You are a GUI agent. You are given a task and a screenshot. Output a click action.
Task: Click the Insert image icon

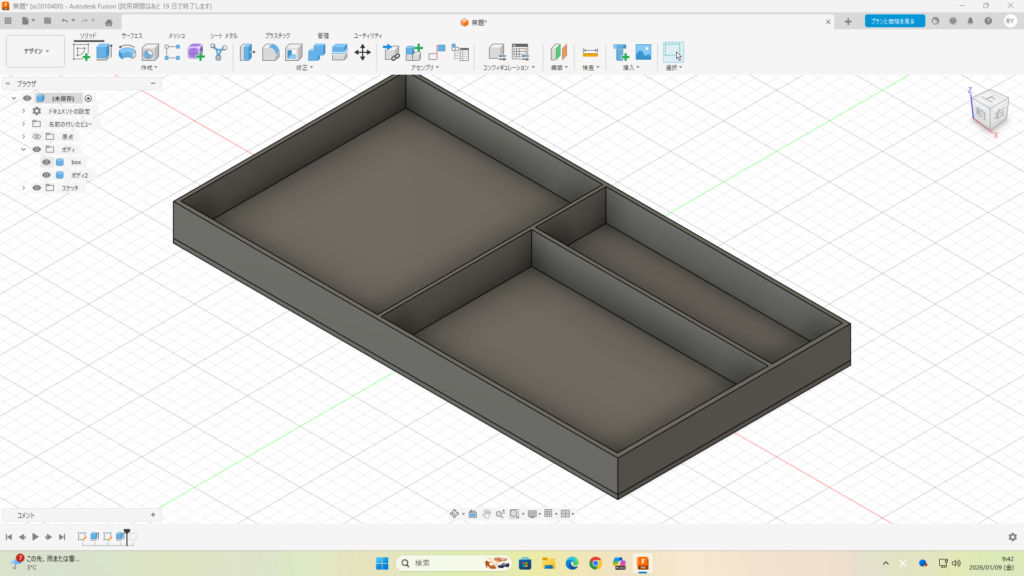pyautogui.click(x=643, y=52)
